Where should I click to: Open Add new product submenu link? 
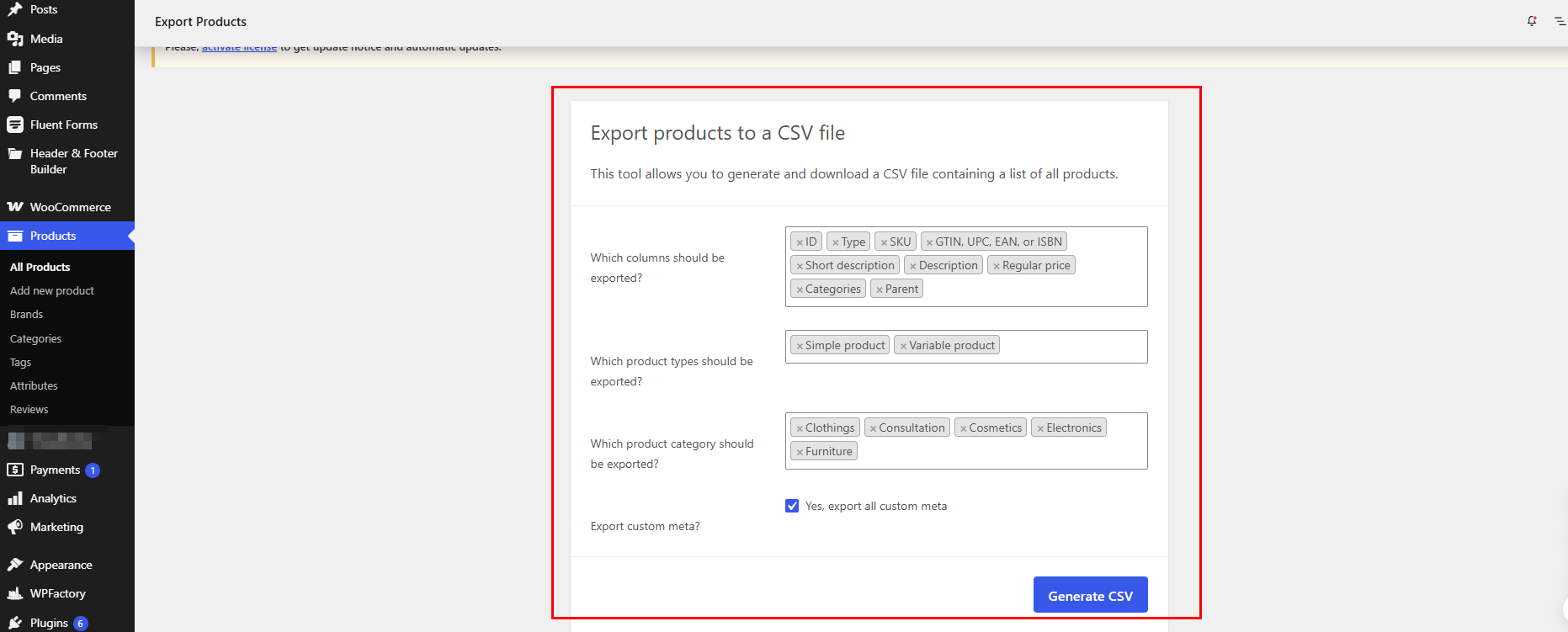[x=52, y=290]
